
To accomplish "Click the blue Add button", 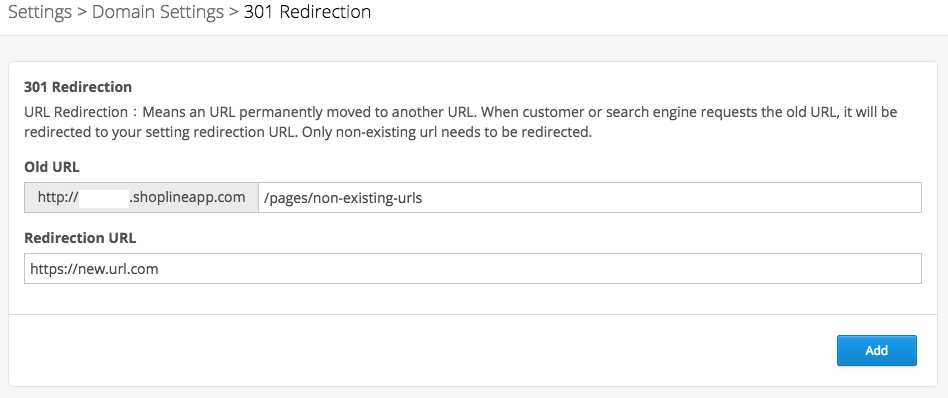I will (x=877, y=351).
